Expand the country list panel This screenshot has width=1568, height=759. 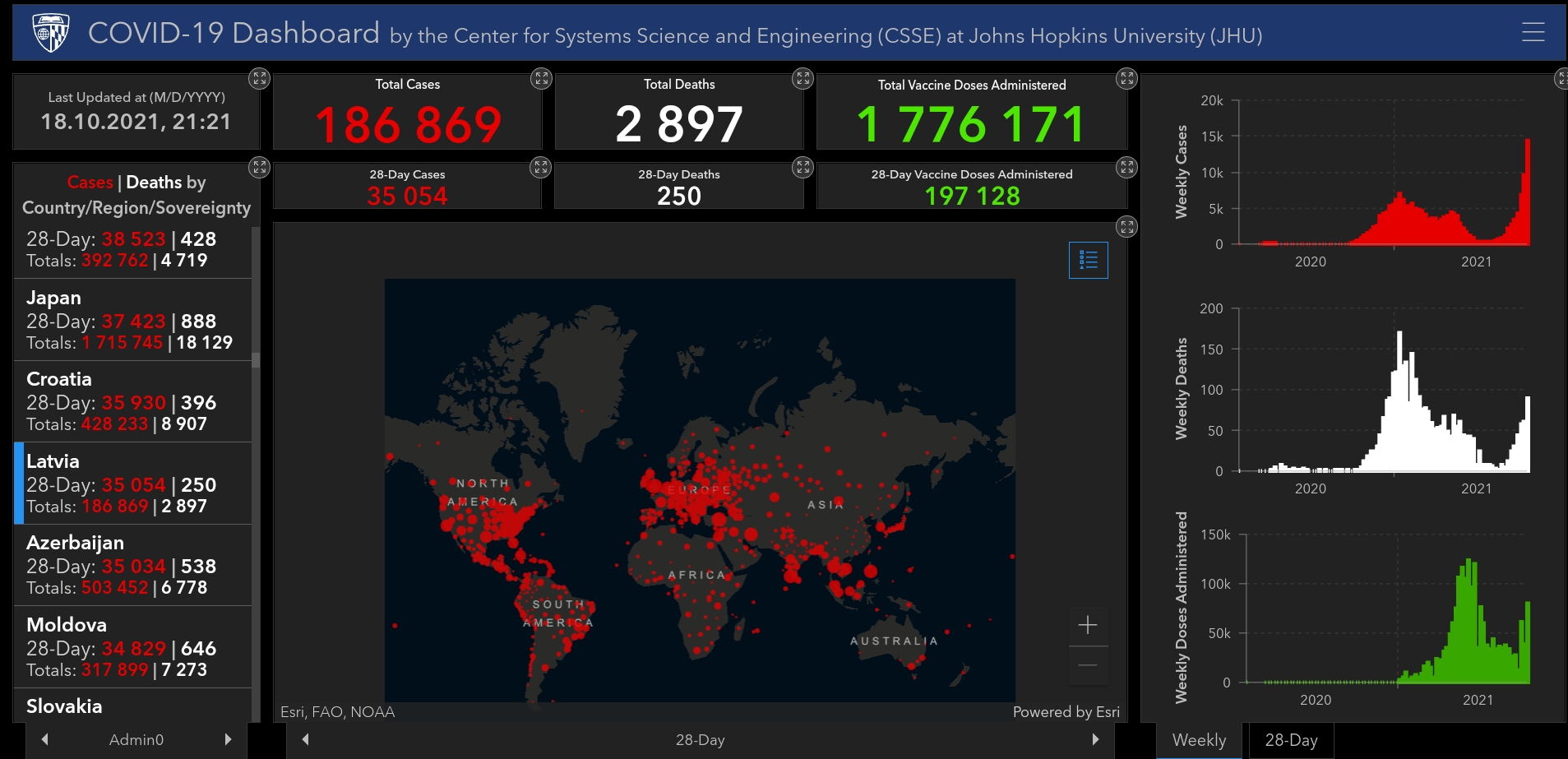259,168
